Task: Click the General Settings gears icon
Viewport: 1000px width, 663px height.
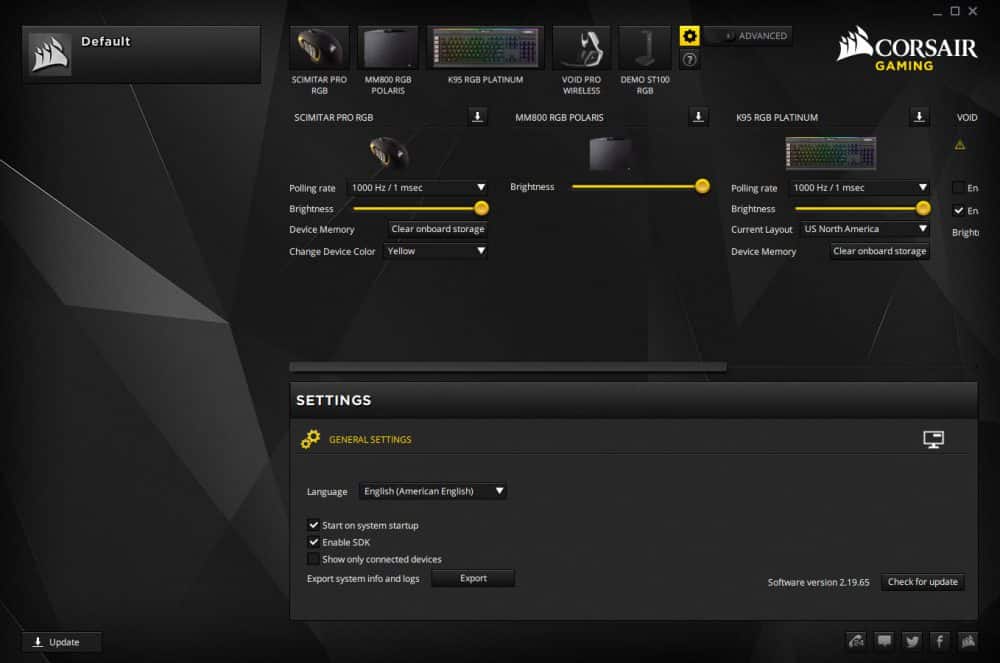Action: [x=311, y=439]
